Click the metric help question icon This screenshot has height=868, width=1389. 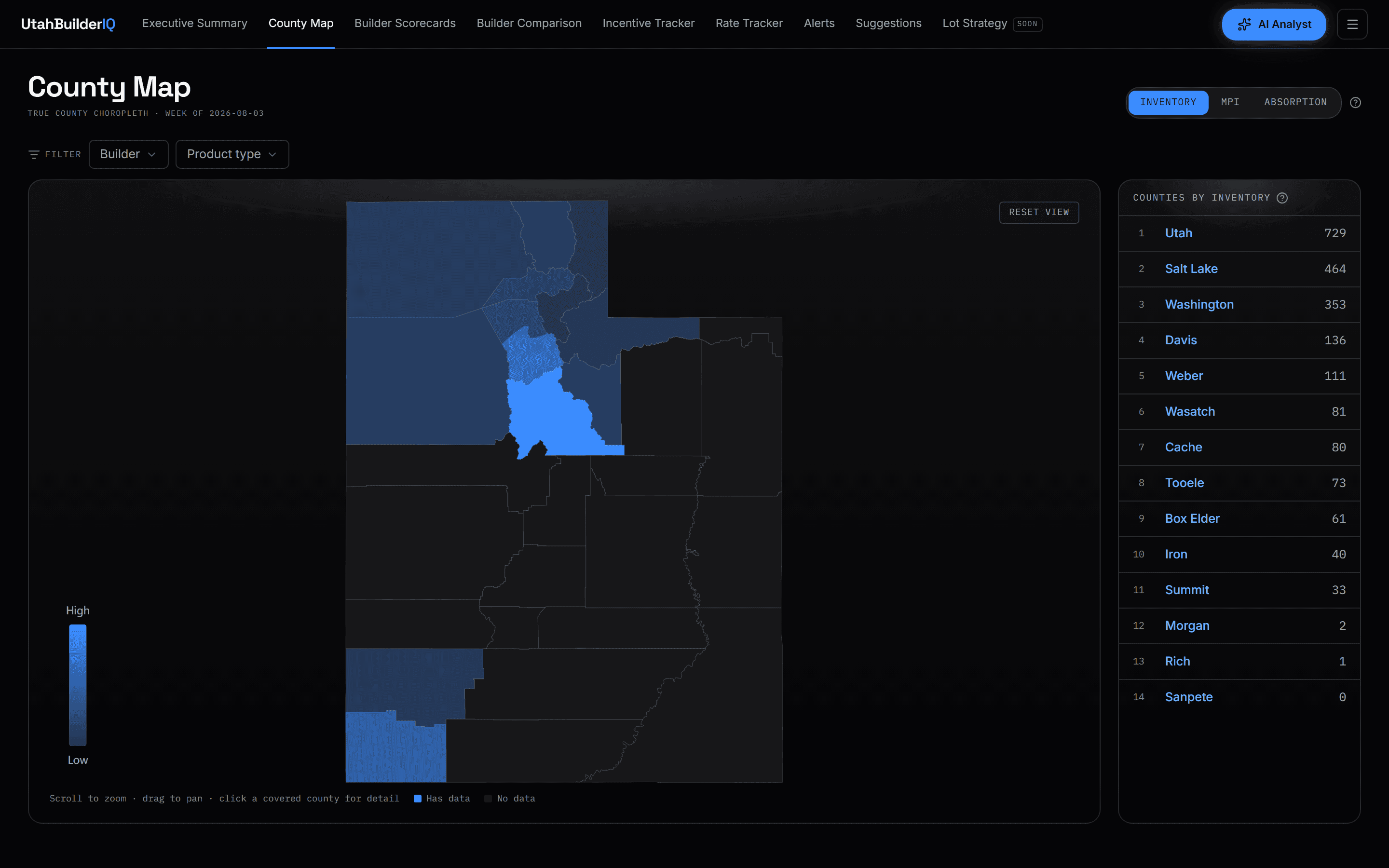coord(1355,102)
